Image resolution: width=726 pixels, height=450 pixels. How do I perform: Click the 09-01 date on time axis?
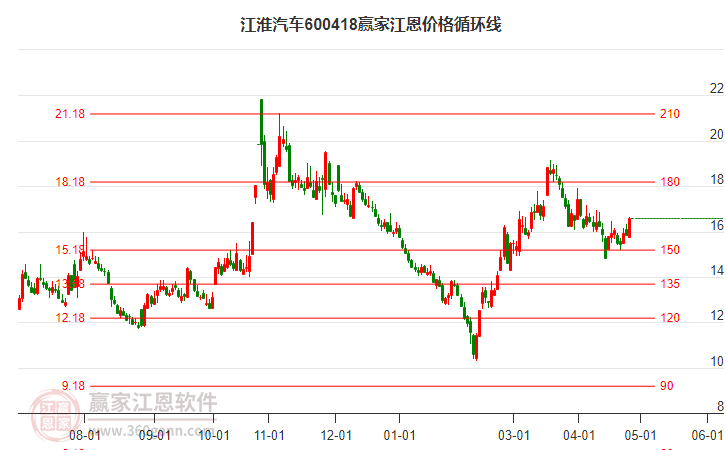155,435
